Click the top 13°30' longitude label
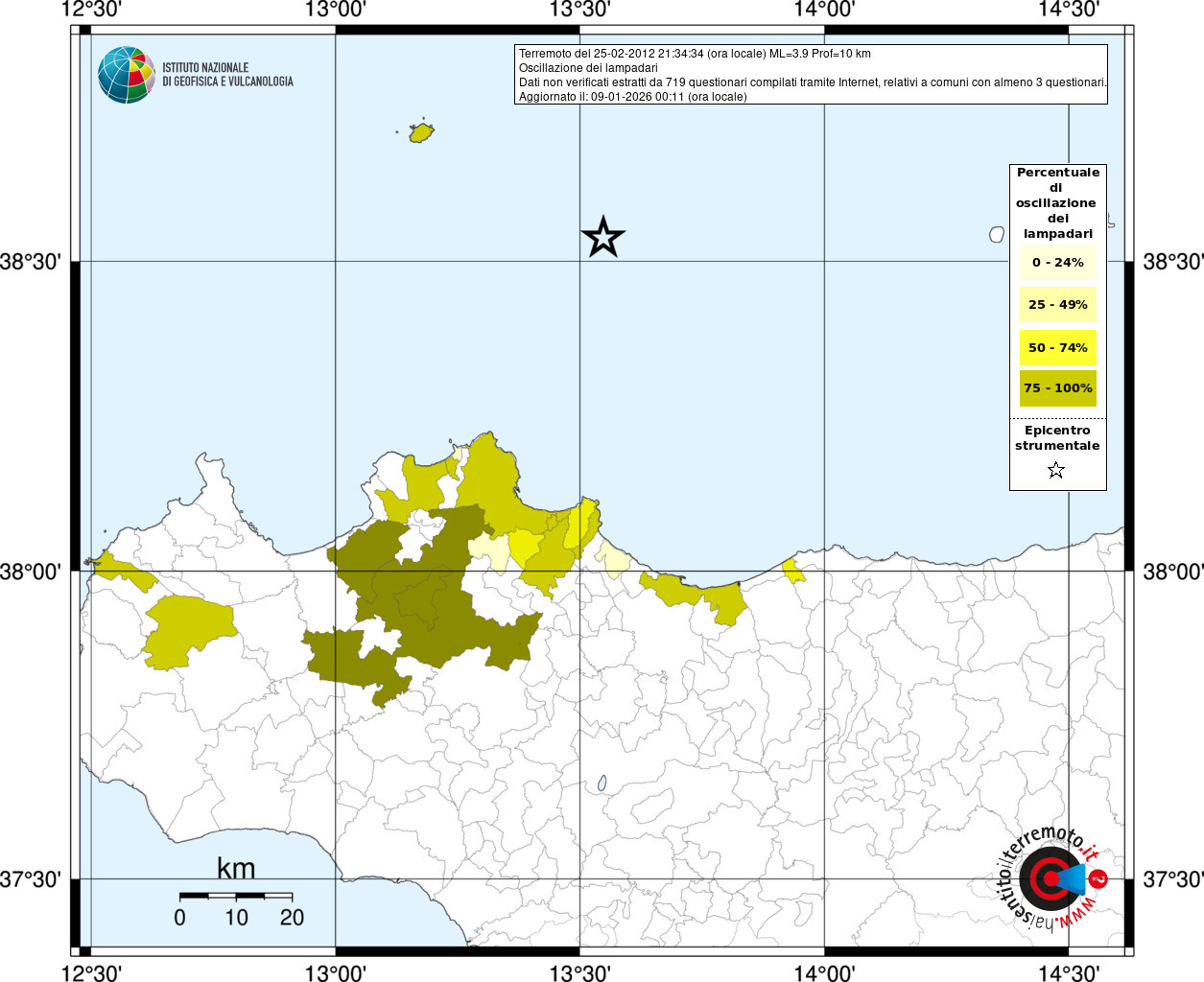The height and width of the screenshot is (982, 1204). point(579,10)
